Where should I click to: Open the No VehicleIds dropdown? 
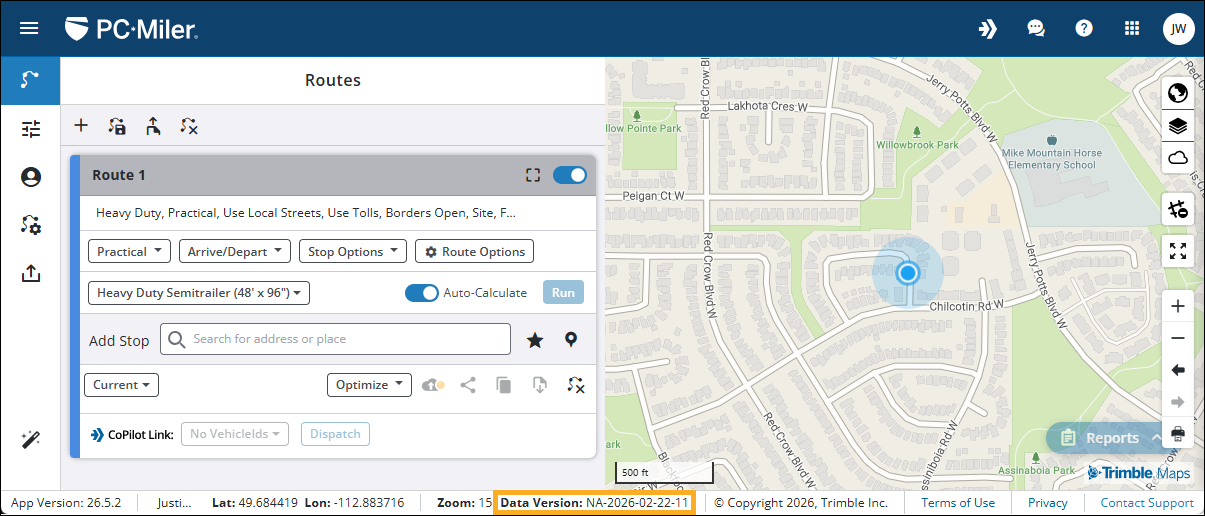235,434
